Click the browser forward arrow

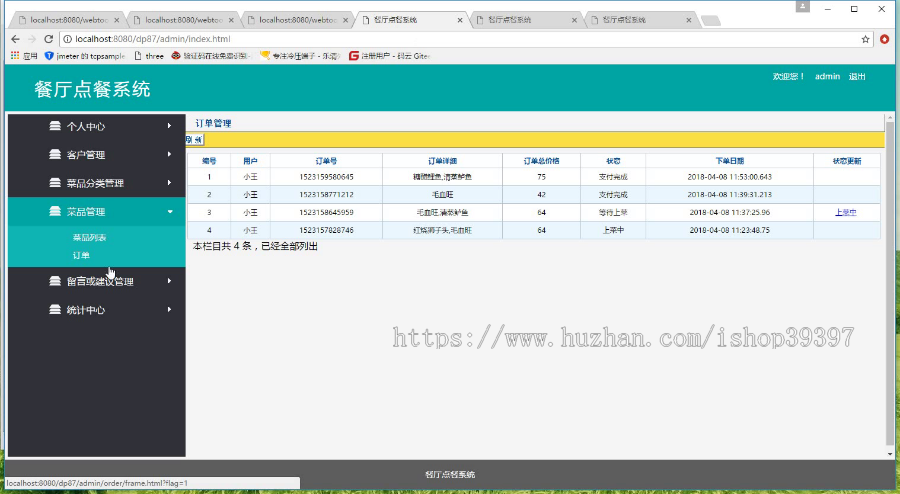click(32, 39)
